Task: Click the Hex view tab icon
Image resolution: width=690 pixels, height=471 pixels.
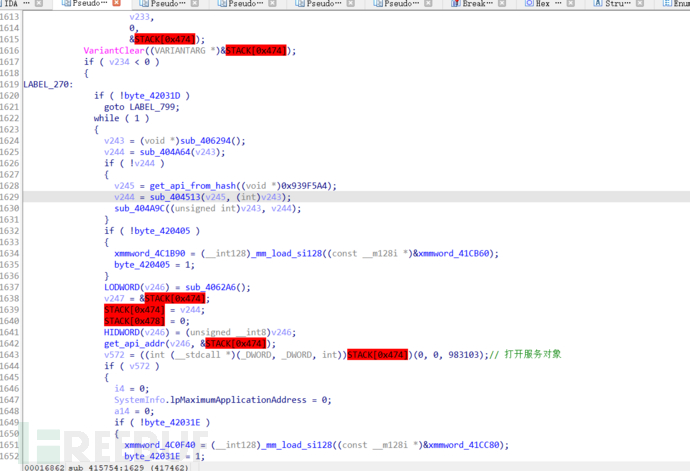Action: point(529,4)
